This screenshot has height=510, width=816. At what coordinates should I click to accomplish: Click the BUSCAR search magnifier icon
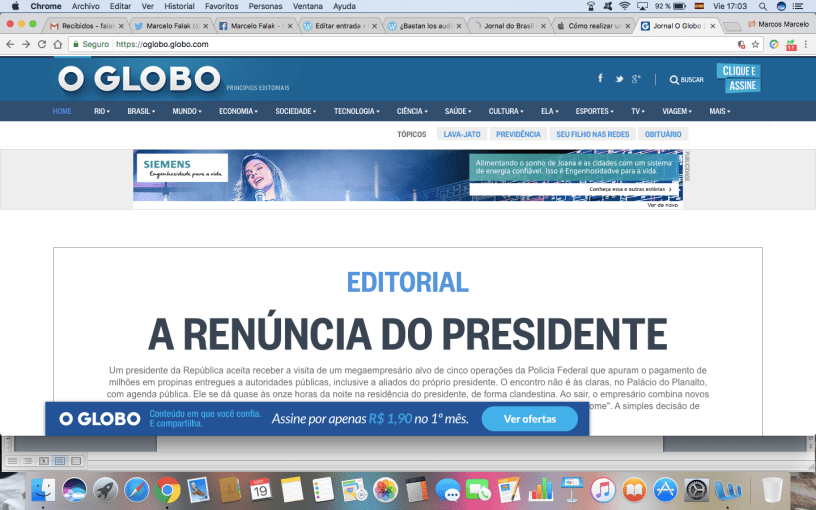[674, 80]
